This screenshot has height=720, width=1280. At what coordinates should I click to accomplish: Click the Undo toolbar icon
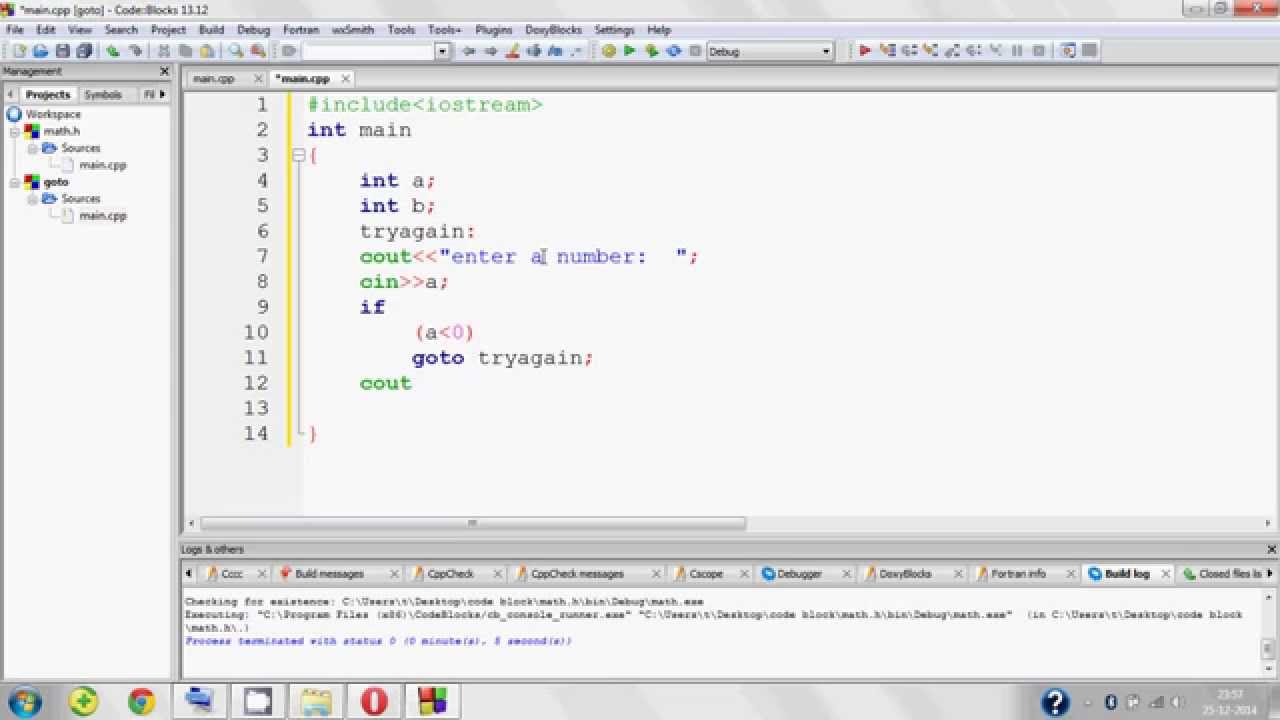click(113, 51)
